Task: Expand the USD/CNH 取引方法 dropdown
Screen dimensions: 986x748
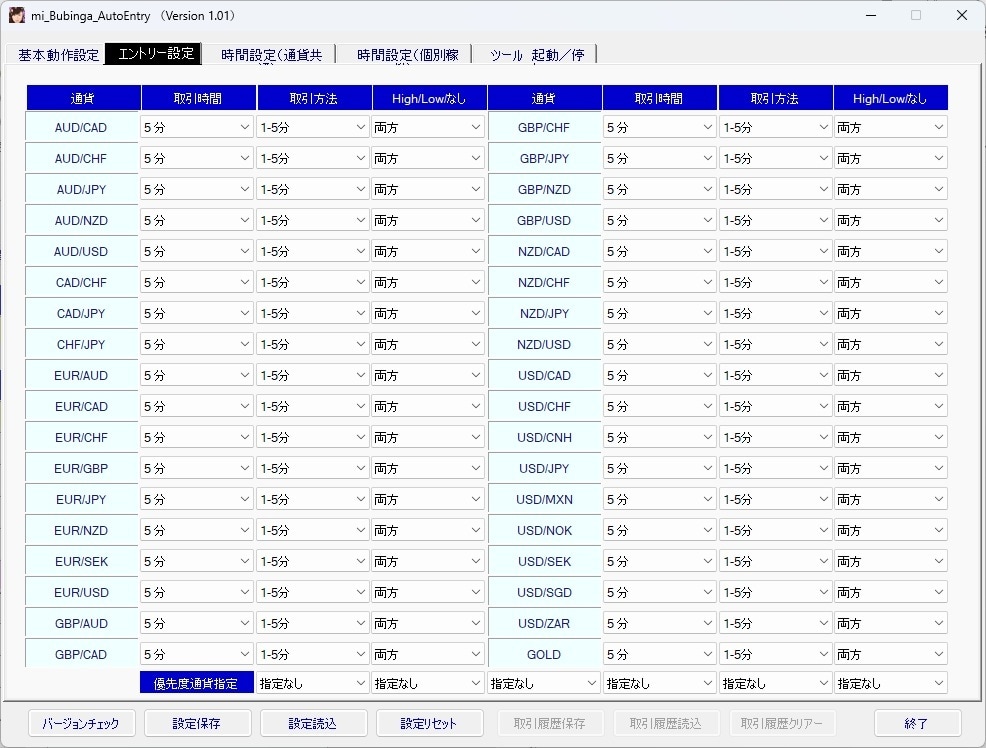Action: click(x=775, y=437)
